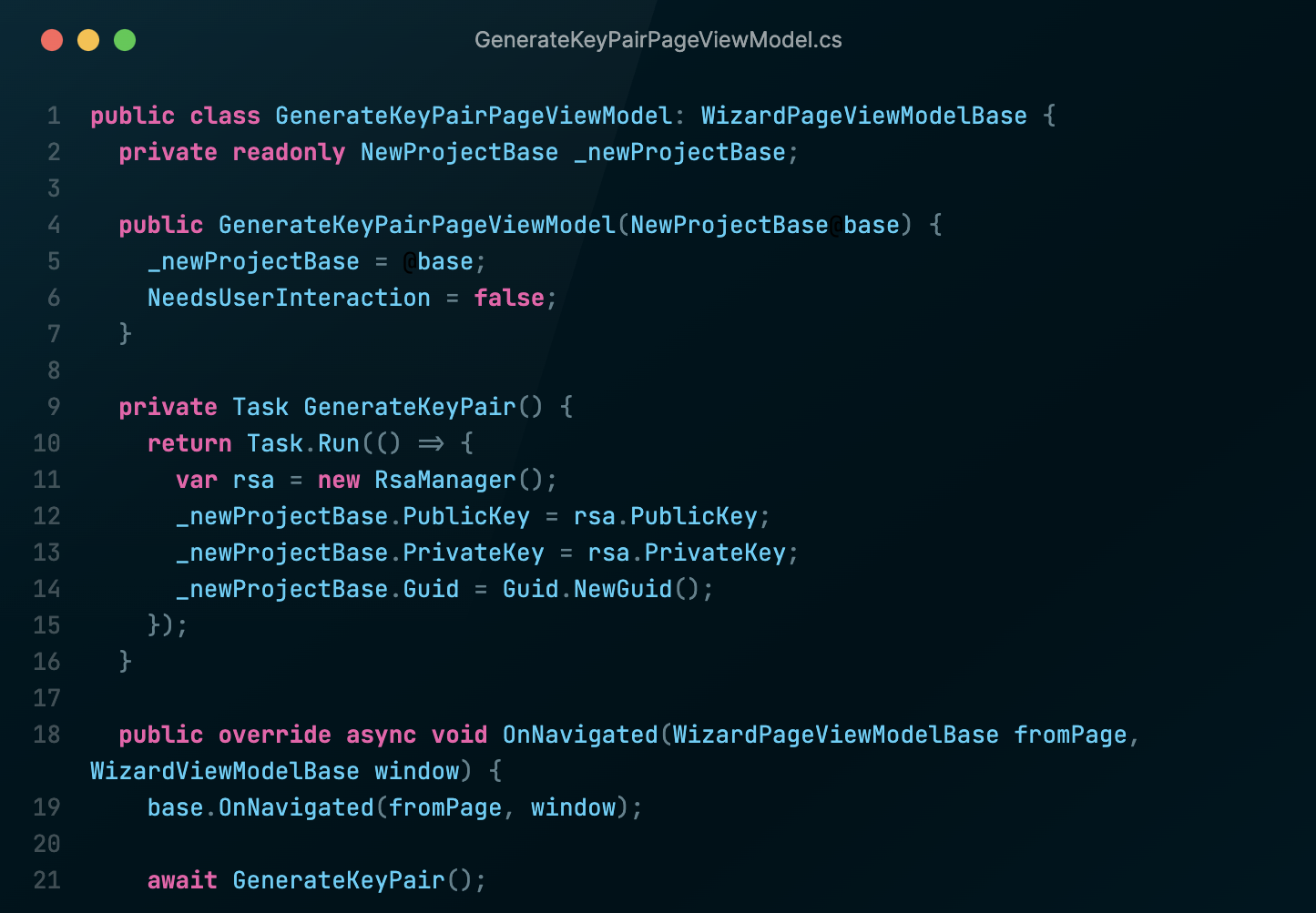The height and width of the screenshot is (913, 1316).
Task: Click line number 9 in the gutter
Action: (54, 407)
